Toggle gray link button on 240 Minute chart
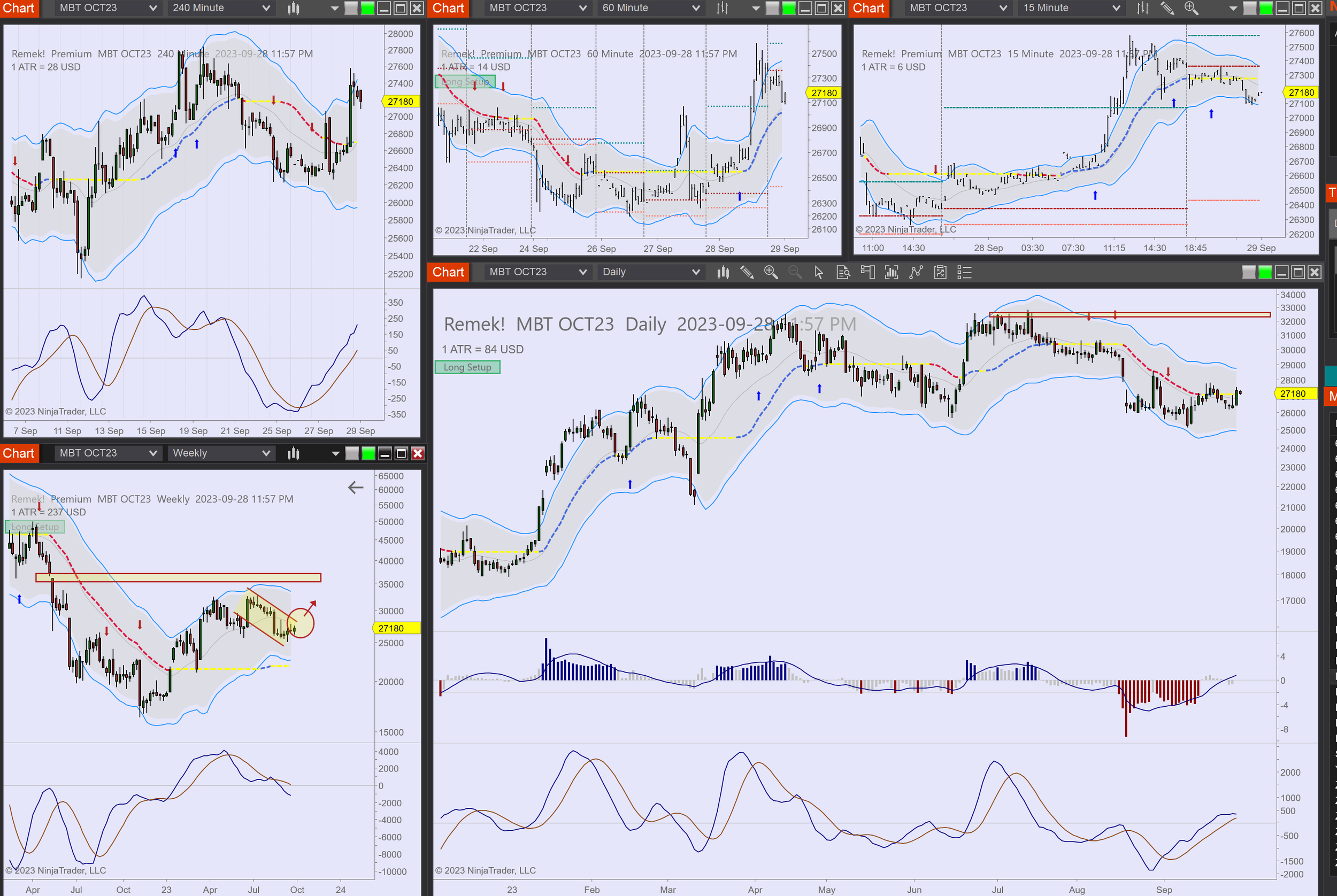This screenshot has width=1337, height=896. 351,8
